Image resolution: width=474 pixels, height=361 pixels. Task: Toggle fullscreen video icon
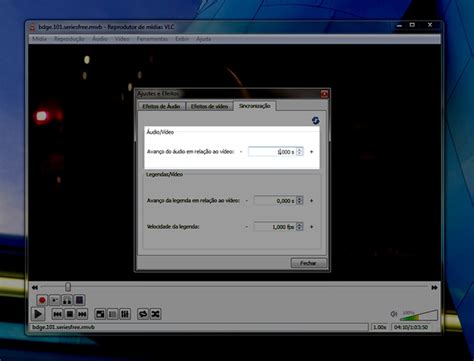(100, 314)
